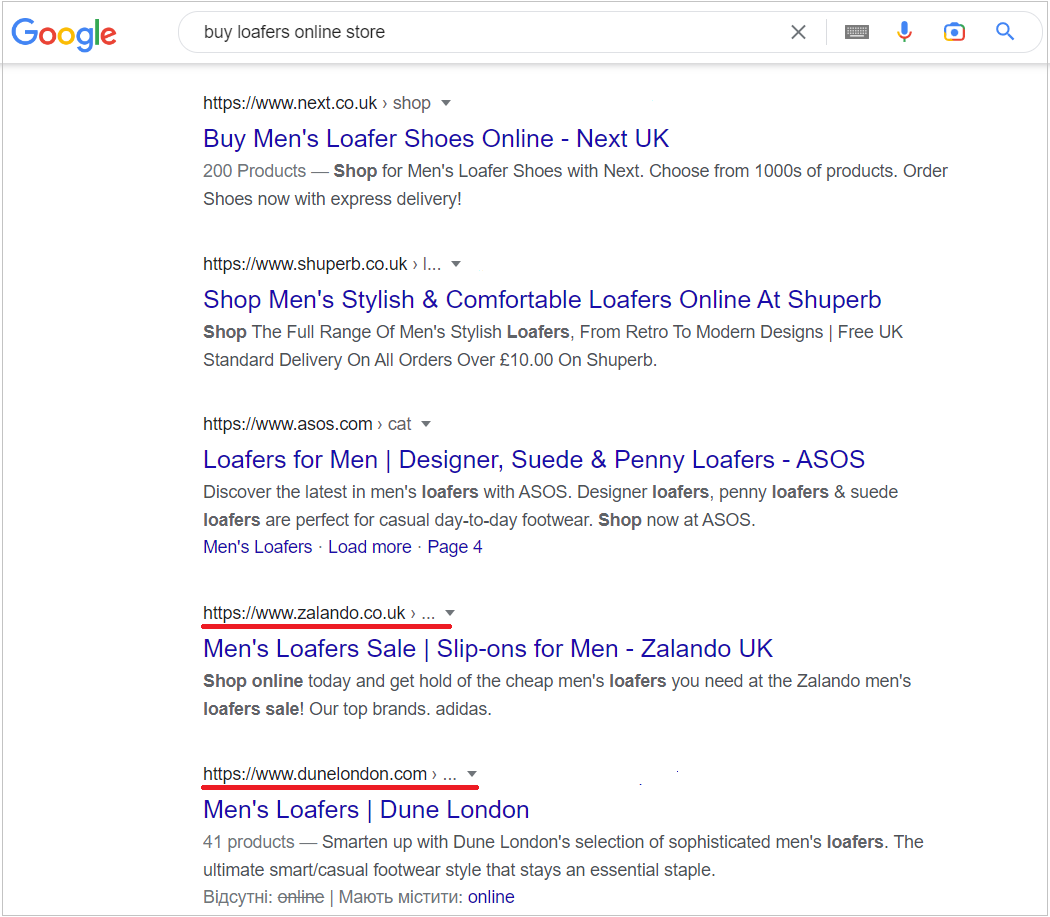Viewport: 1050px width, 917px height.
Task: Open the ASOS Loafers for Men result
Action: click(x=534, y=460)
